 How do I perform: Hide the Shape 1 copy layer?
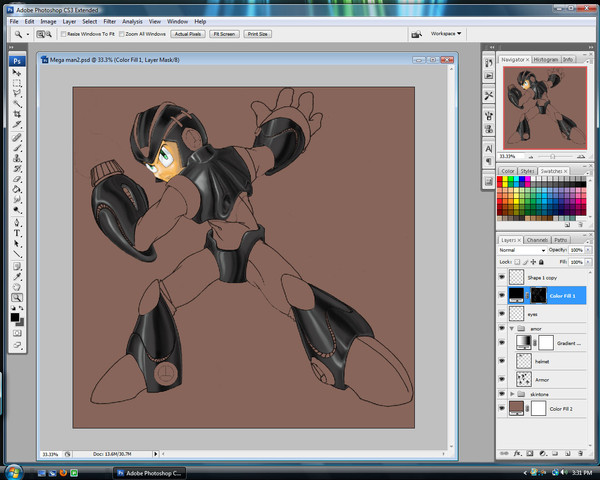(x=502, y=277)
